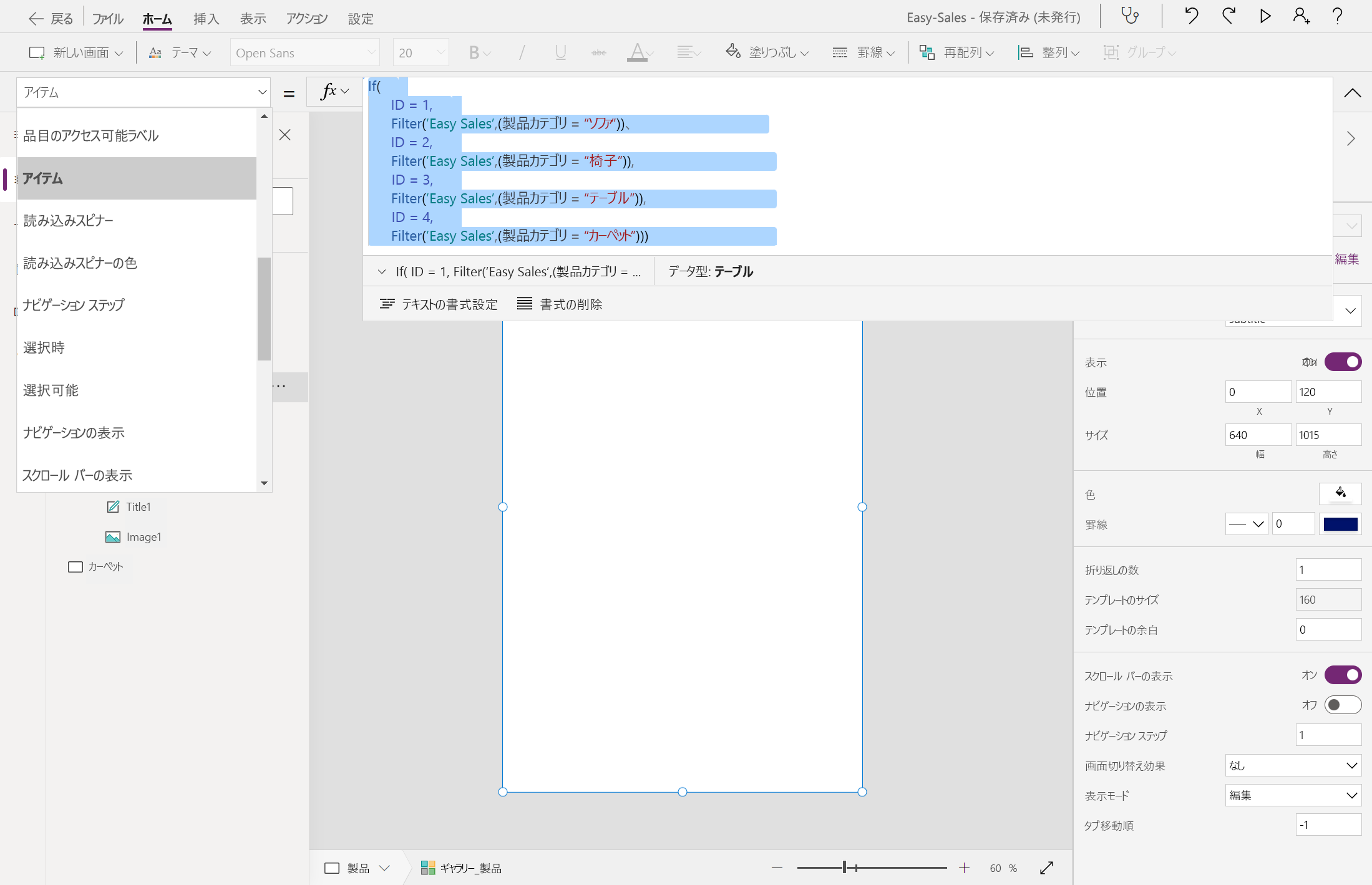The image size is (1372, 885).
Task: Open the 画面切り替え効果 dropdown
Action: click(x=1293, y=765)
